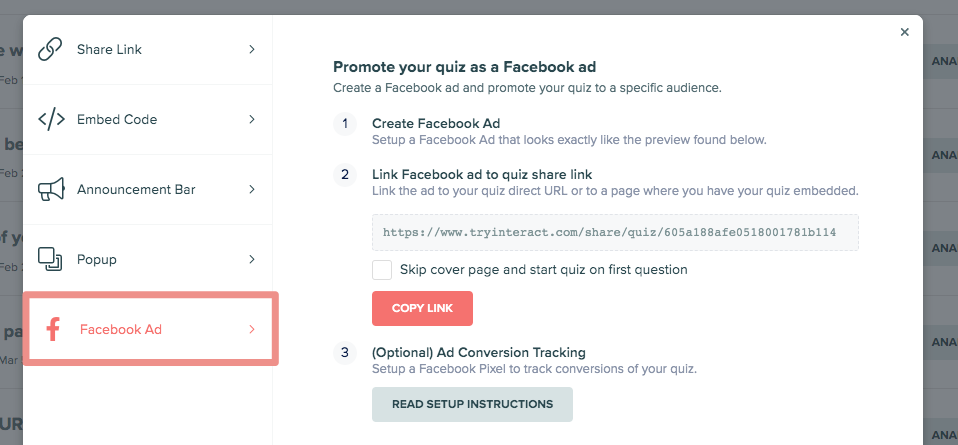The image size is (958, 445).
Task: Click the quiz share URL field
Action: click(615, 232)
